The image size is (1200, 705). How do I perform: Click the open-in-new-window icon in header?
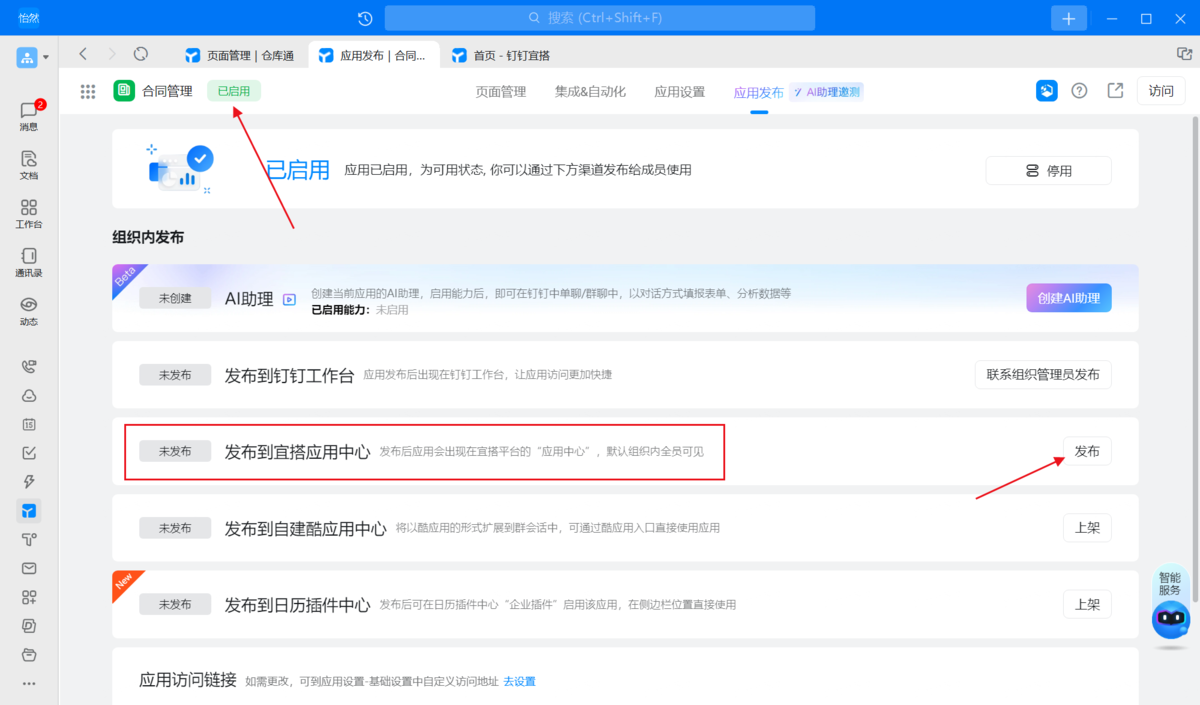coord(1115,91)
